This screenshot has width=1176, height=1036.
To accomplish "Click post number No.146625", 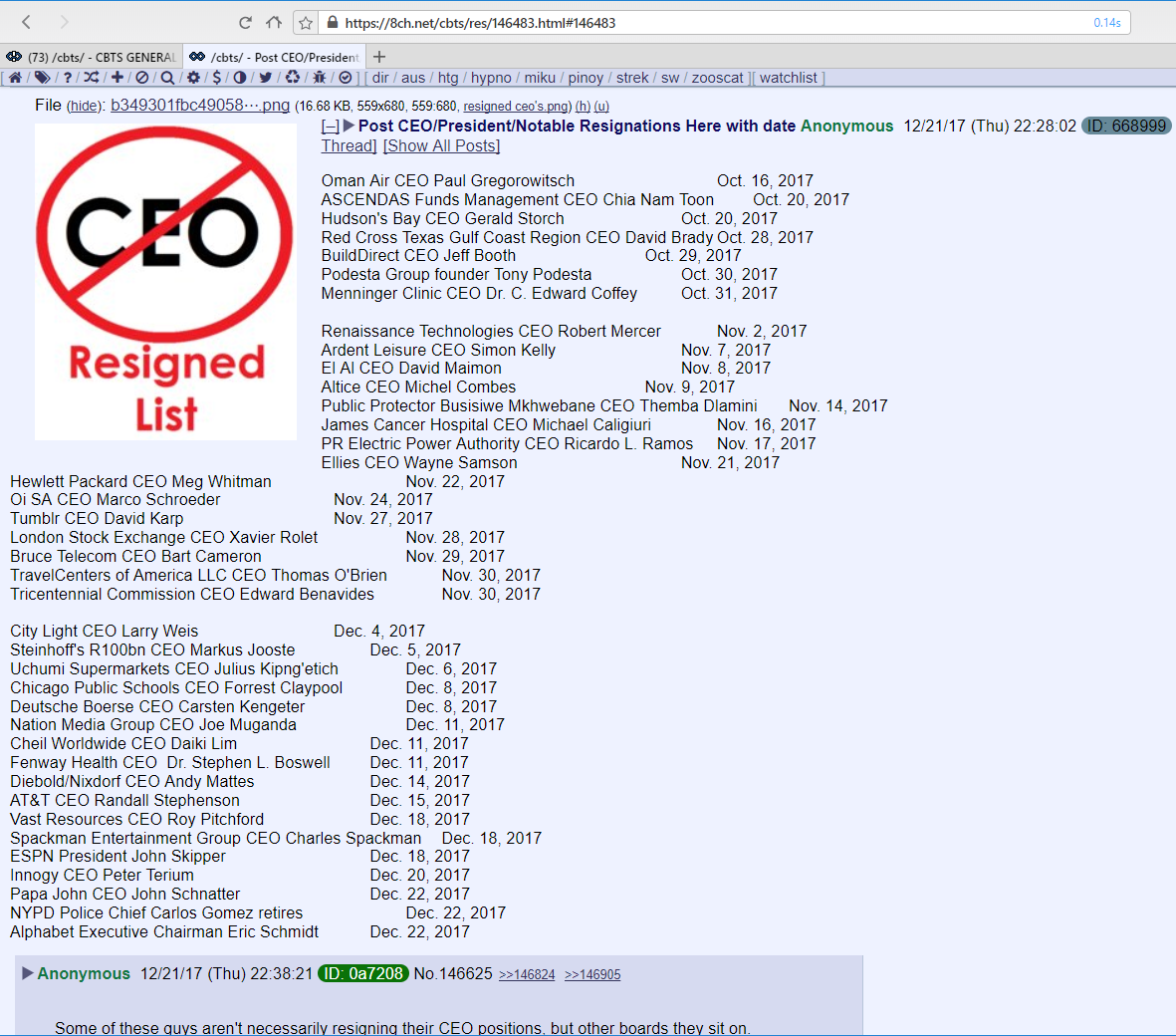I will pyautogui.click(x=453, y=973).
